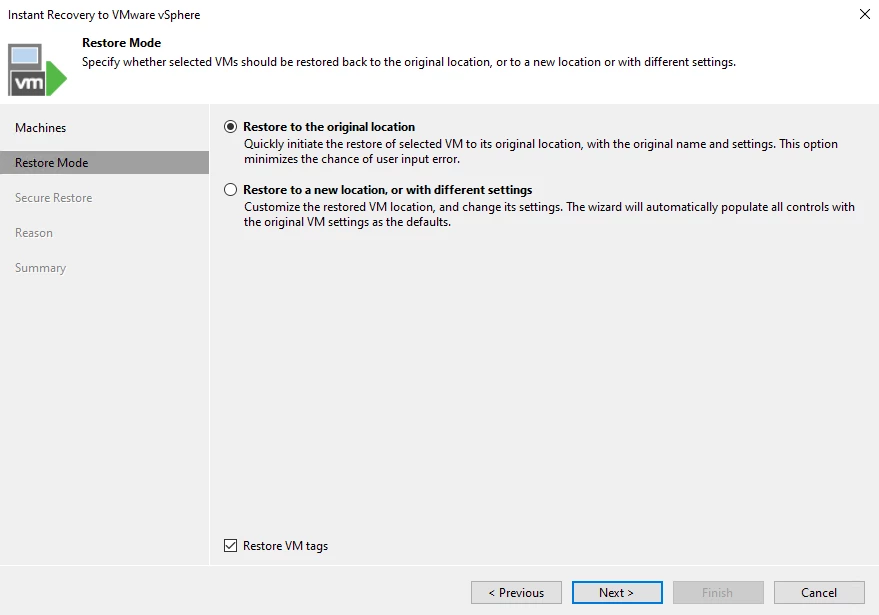Select the Restore Mode step in sidebar
Viewport: 879px width, 615px height.
[52, 163]
